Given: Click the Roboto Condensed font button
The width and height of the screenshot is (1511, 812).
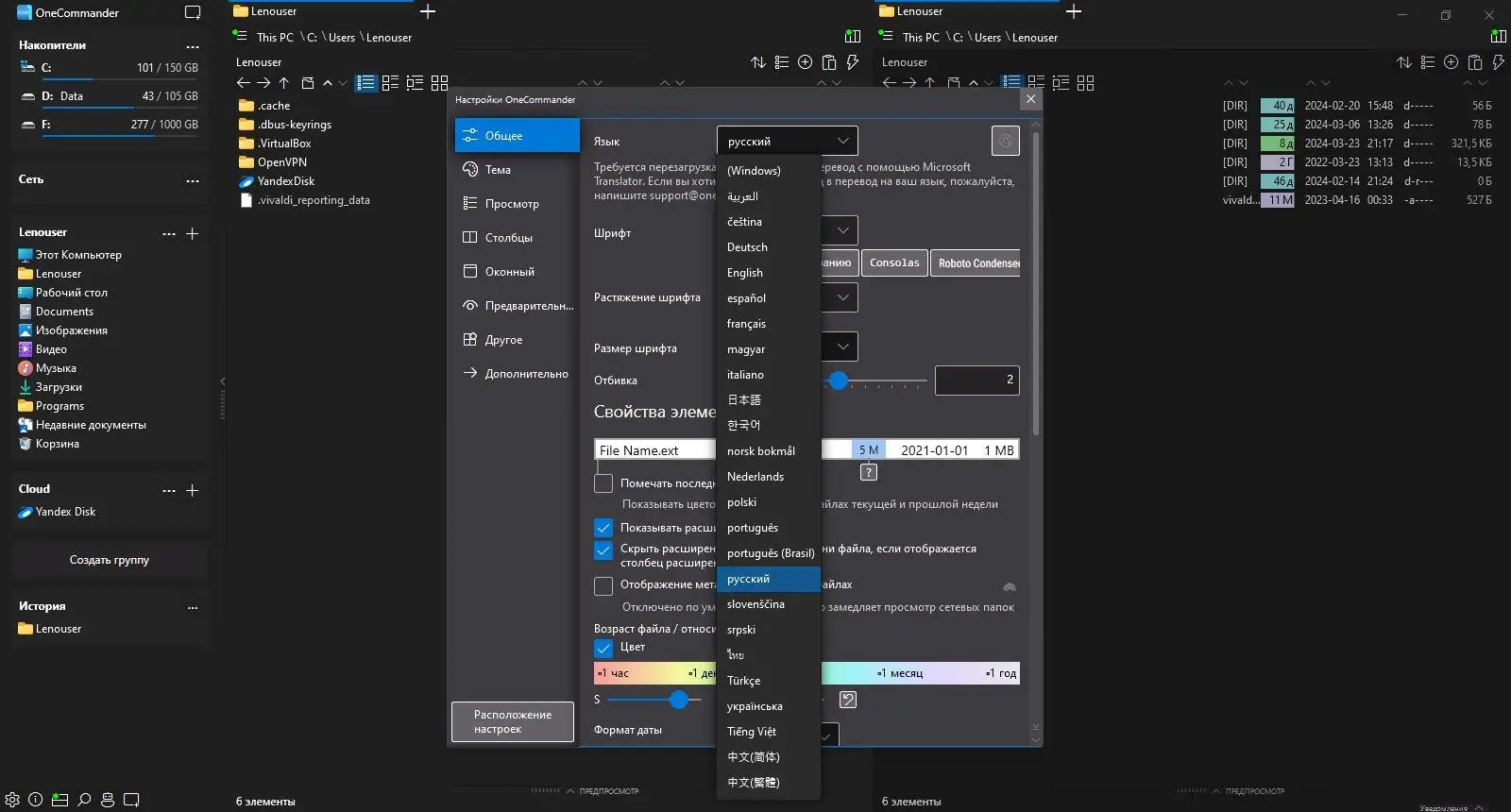Looking at the screenshot, I should click(976, 262).
